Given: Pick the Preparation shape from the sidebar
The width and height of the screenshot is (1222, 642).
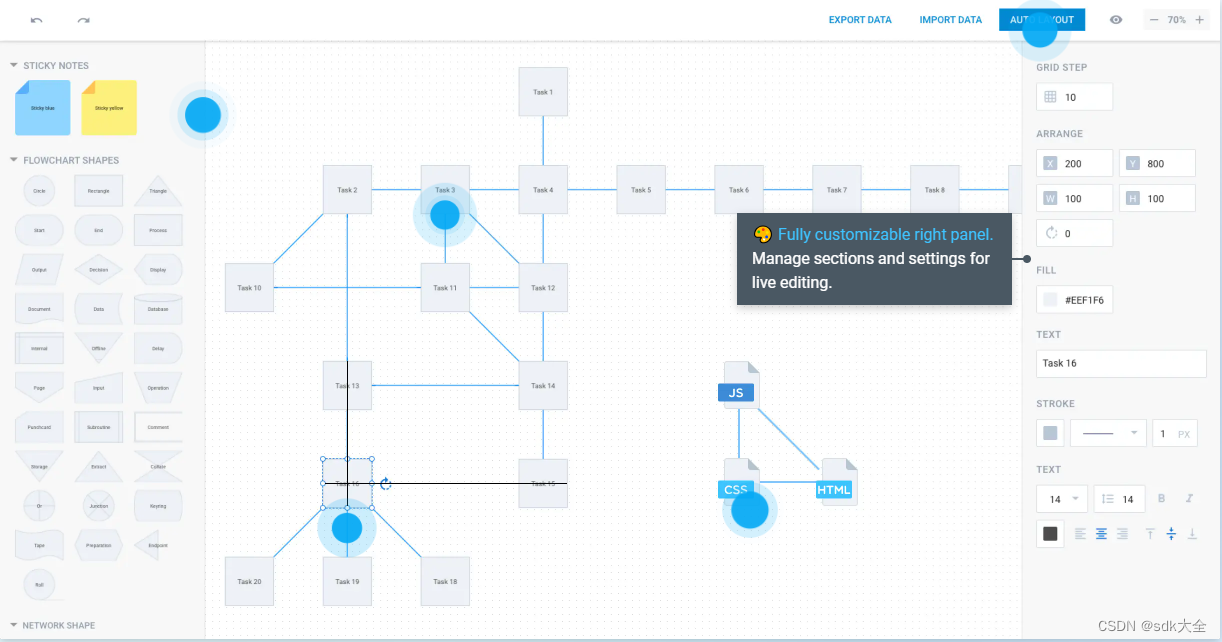Looking at the screenshot, I should [98, 544].
